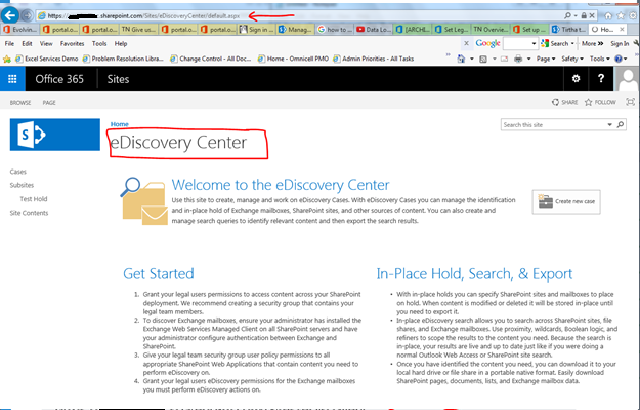The image size is (640, 410).
Task: Switch to the Manag... browser tab
Action: [x=296, y=29]
